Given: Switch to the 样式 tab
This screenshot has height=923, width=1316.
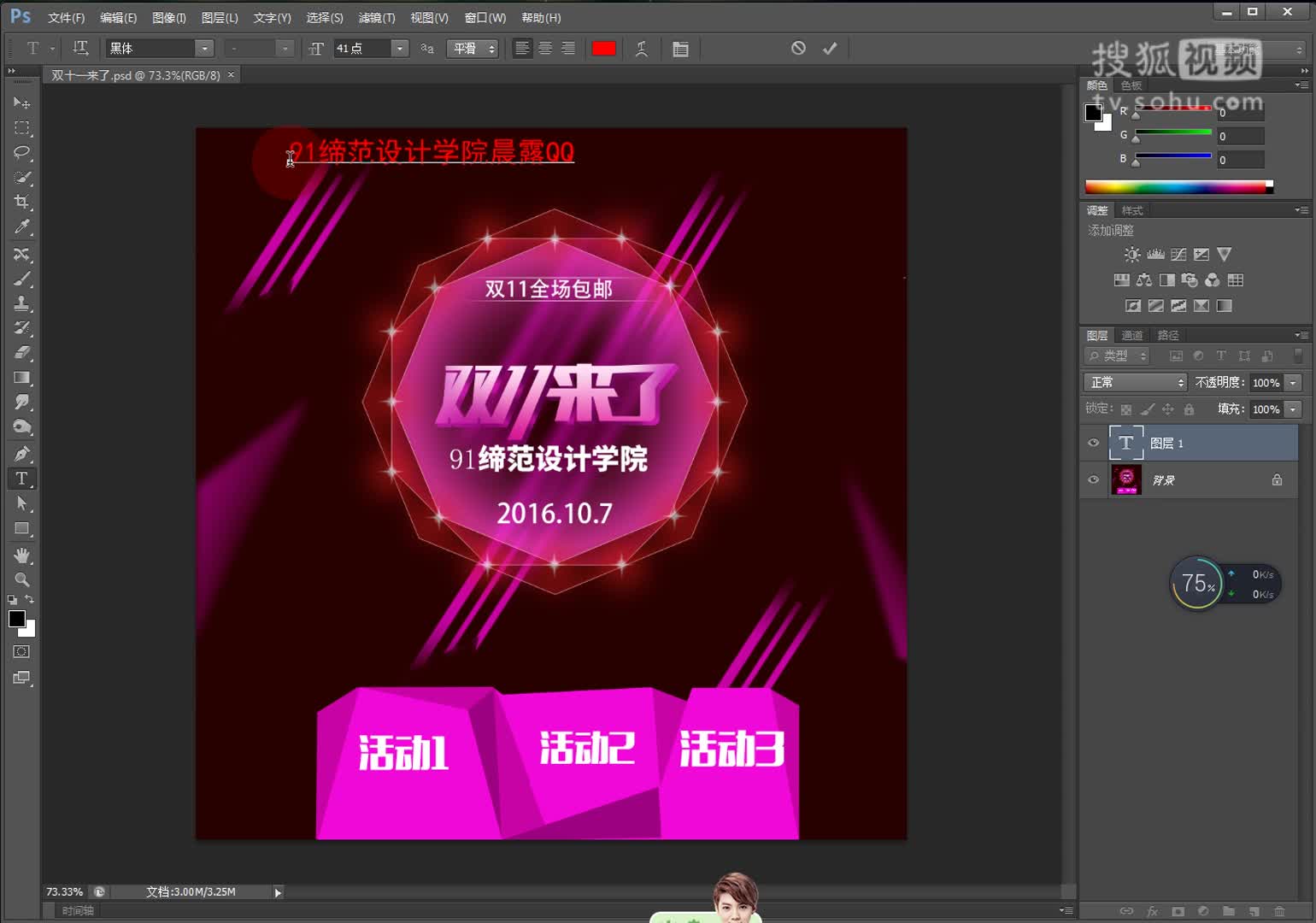Looking at the screenshot, I should [1132, 210].
